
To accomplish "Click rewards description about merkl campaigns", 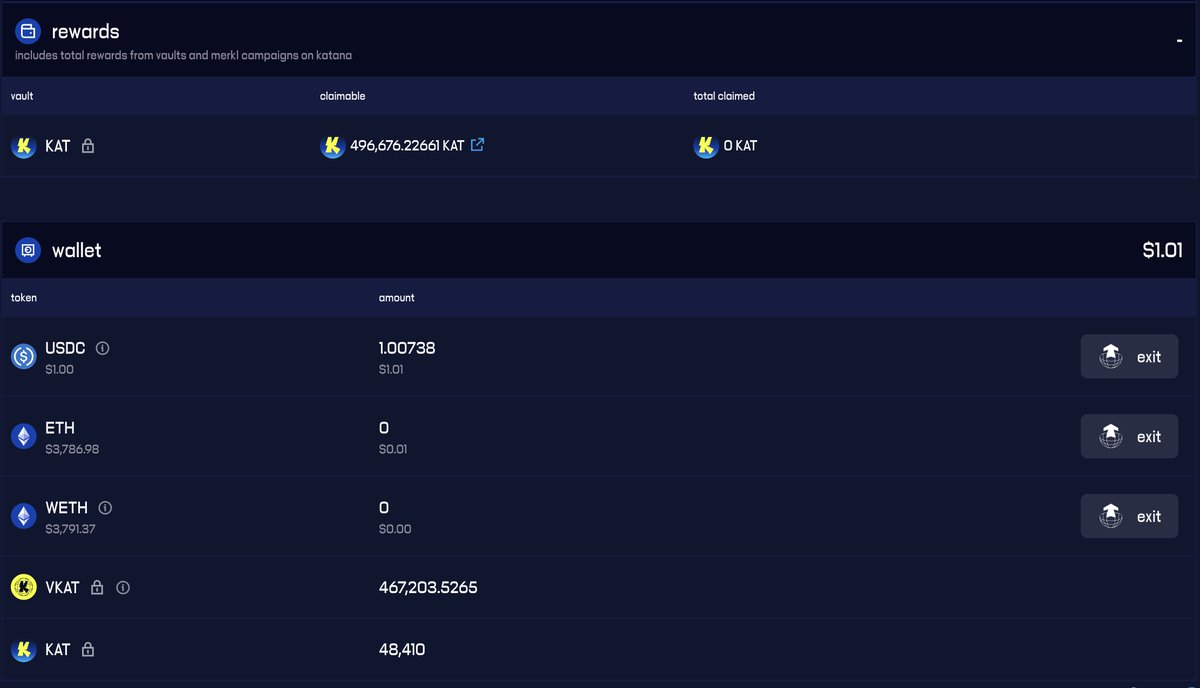I will pyautogui.click(x=183, y=56).
